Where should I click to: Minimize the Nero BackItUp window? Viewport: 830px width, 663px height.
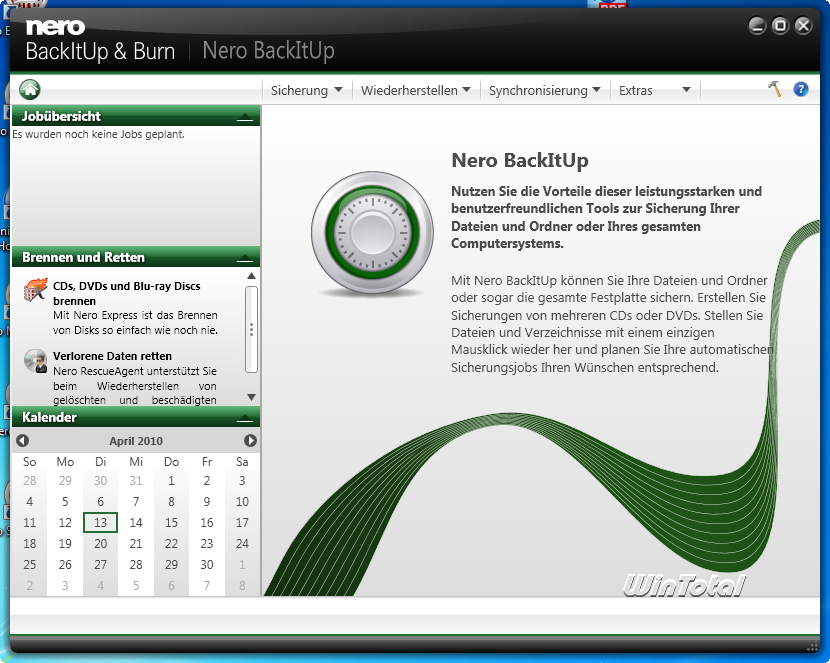coord(757,25)
